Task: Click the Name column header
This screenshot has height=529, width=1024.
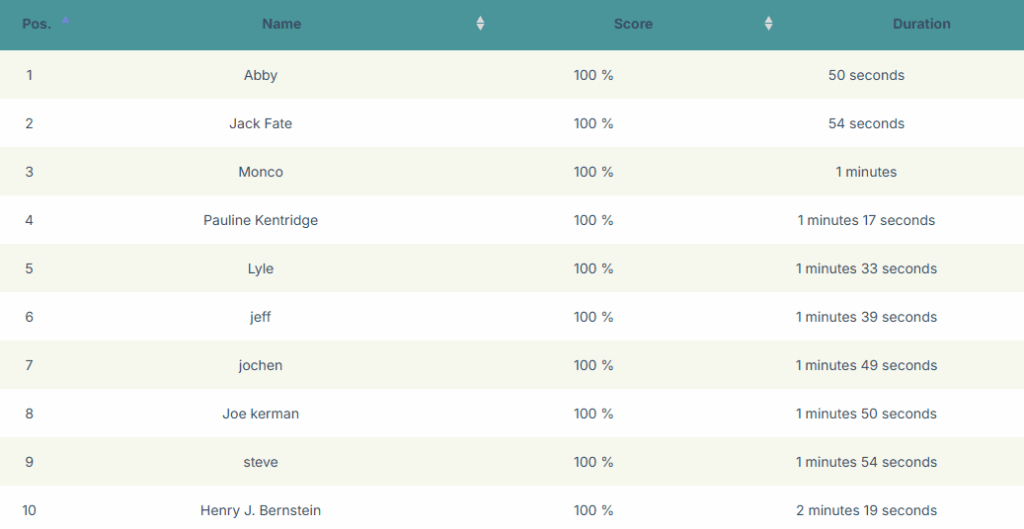Action: [x=281, y=24]
